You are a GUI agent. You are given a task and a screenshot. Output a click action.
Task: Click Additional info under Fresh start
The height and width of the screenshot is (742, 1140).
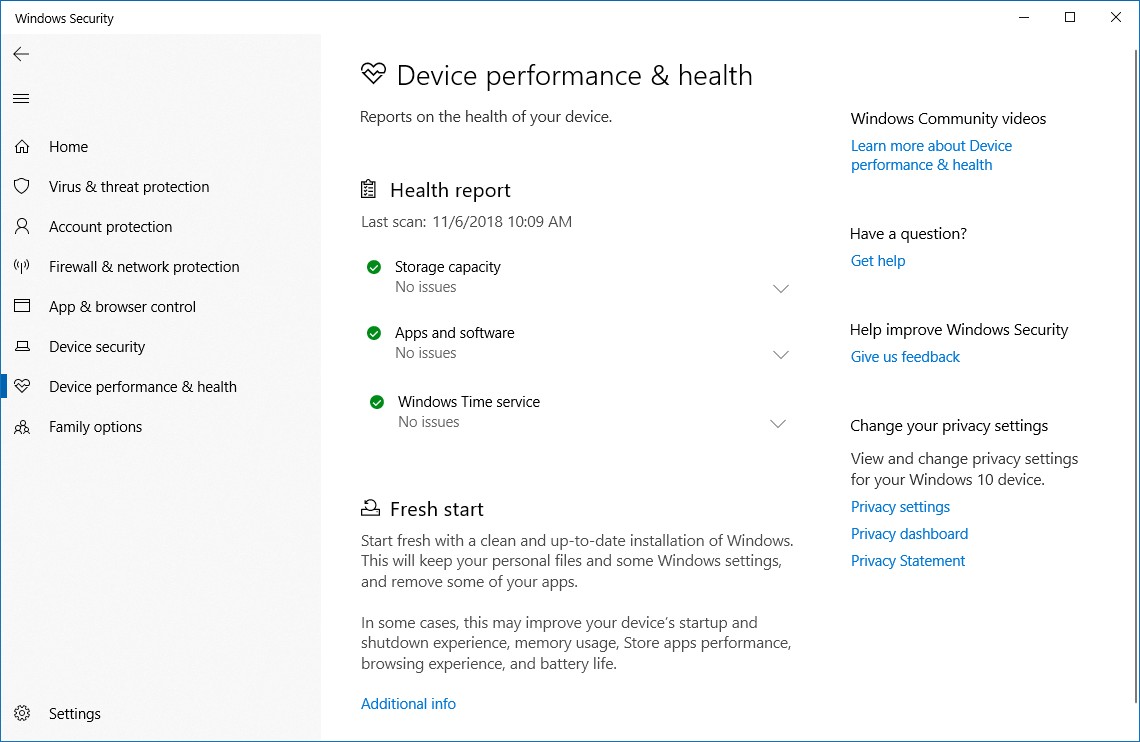pyautogui.click(x=408, y=703)
